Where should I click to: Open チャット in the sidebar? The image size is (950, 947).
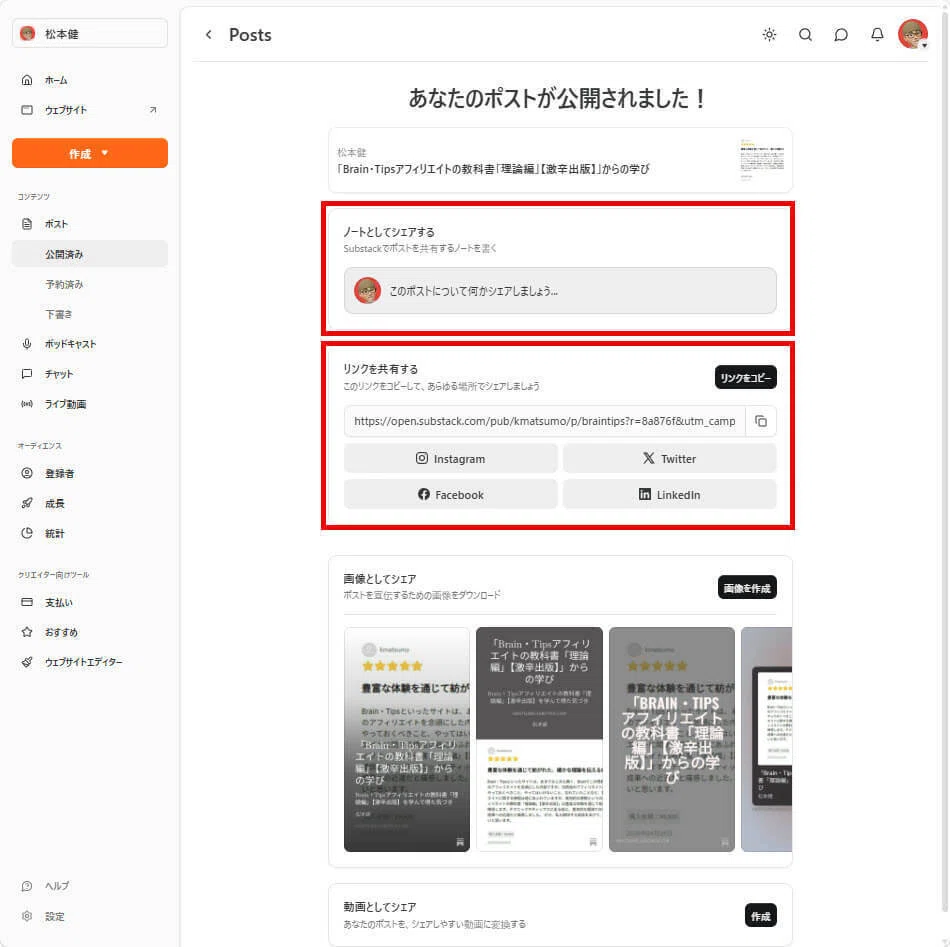coord(90,374)
